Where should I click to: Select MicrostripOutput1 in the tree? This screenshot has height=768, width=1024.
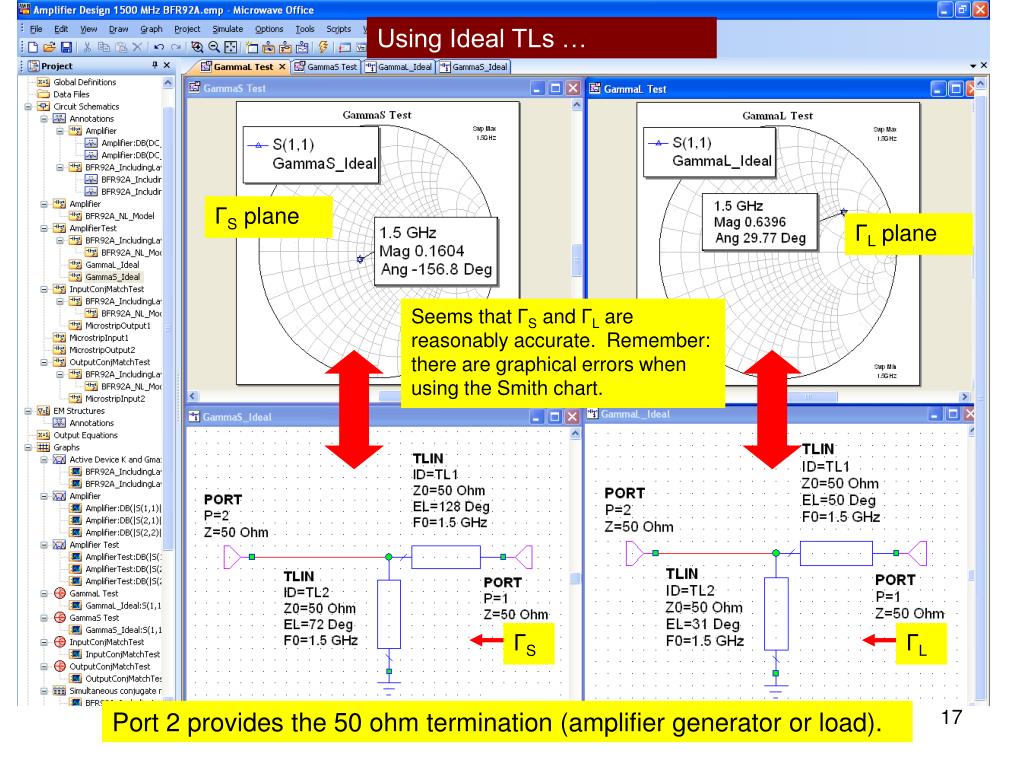[x=118, y=326]
